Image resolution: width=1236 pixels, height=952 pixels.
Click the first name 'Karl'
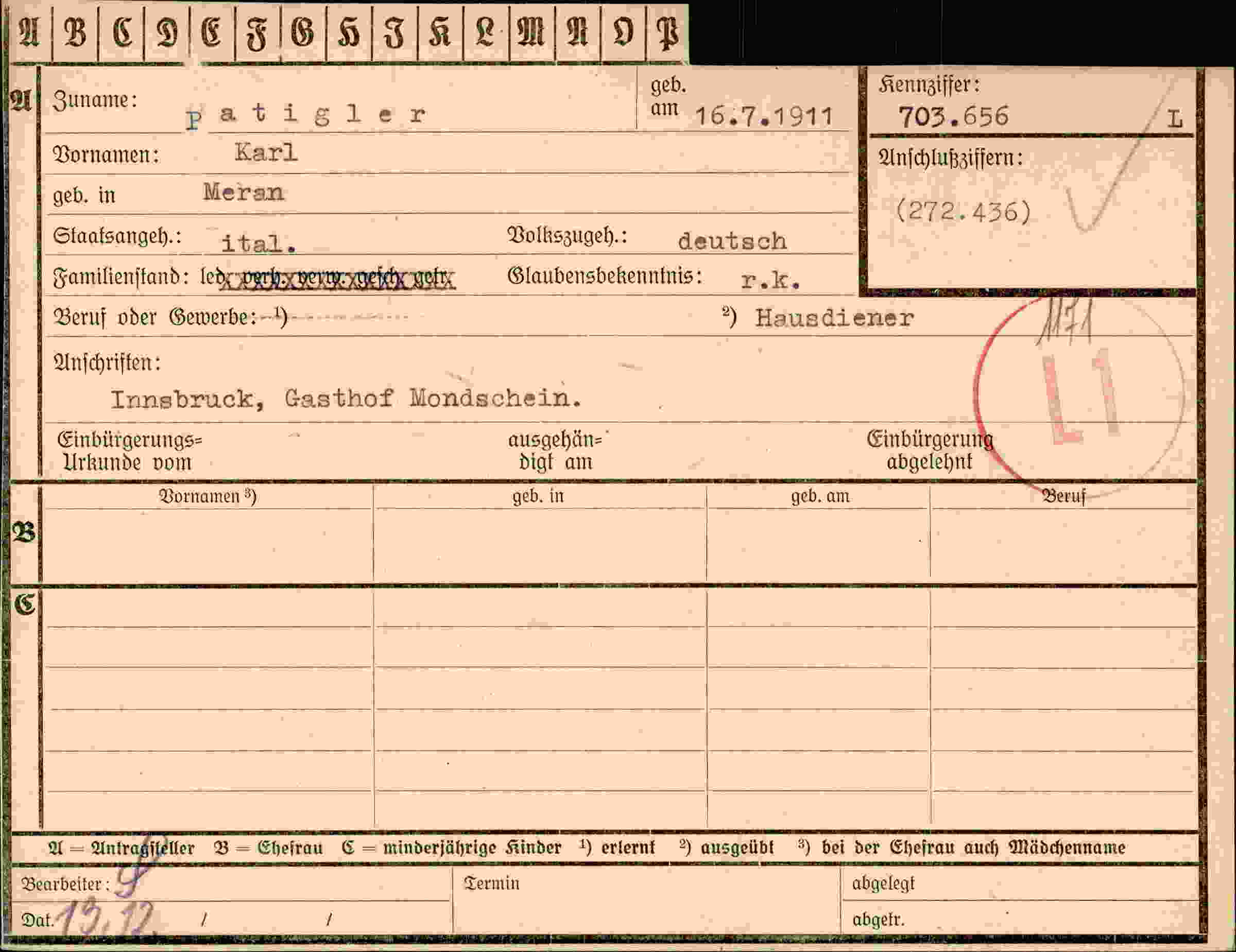266,152
